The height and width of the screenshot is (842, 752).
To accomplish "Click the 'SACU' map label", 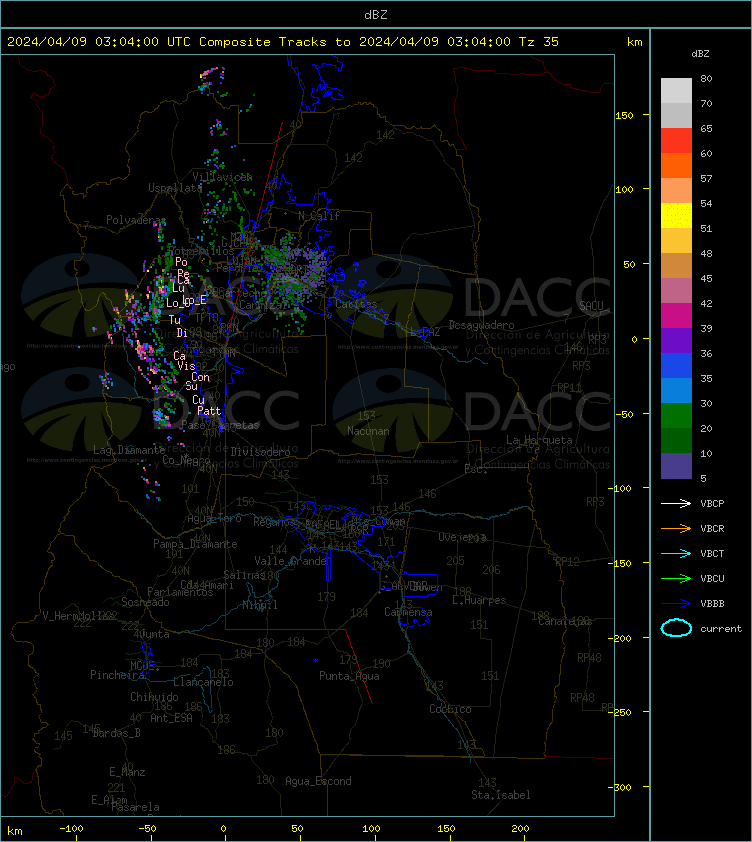I will pyautogui.click(x=591, y=306).
